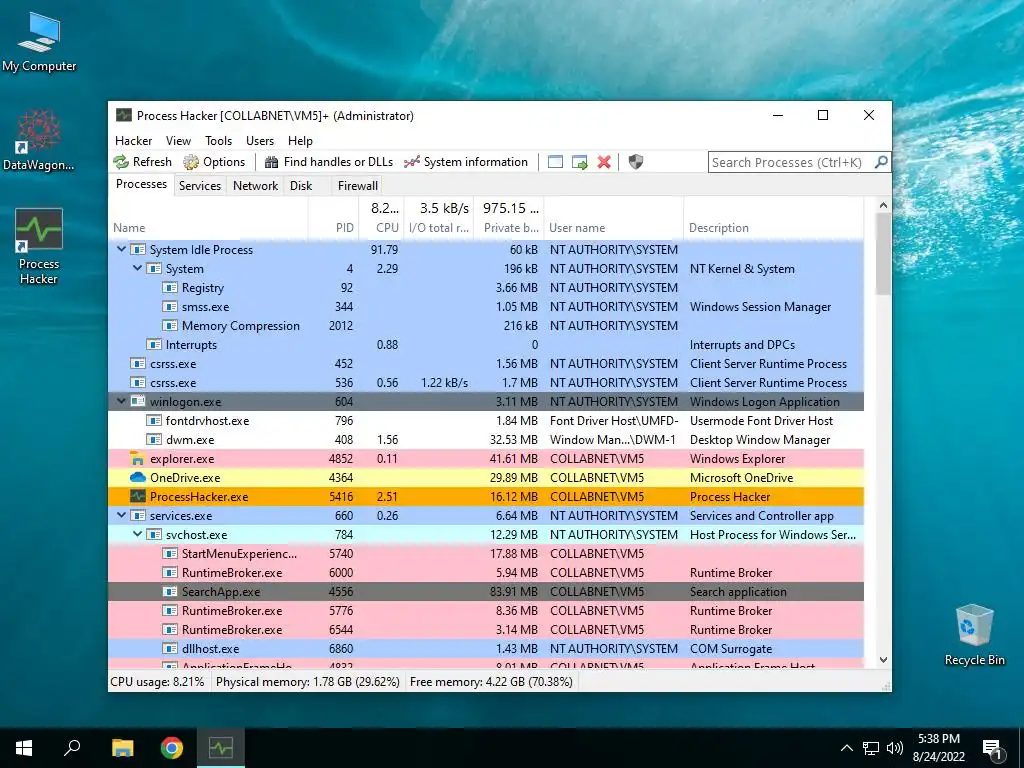The height and width of the screenshot is (768, 1024).
Task: Switch to the Network tab
Action: [255, 185]
